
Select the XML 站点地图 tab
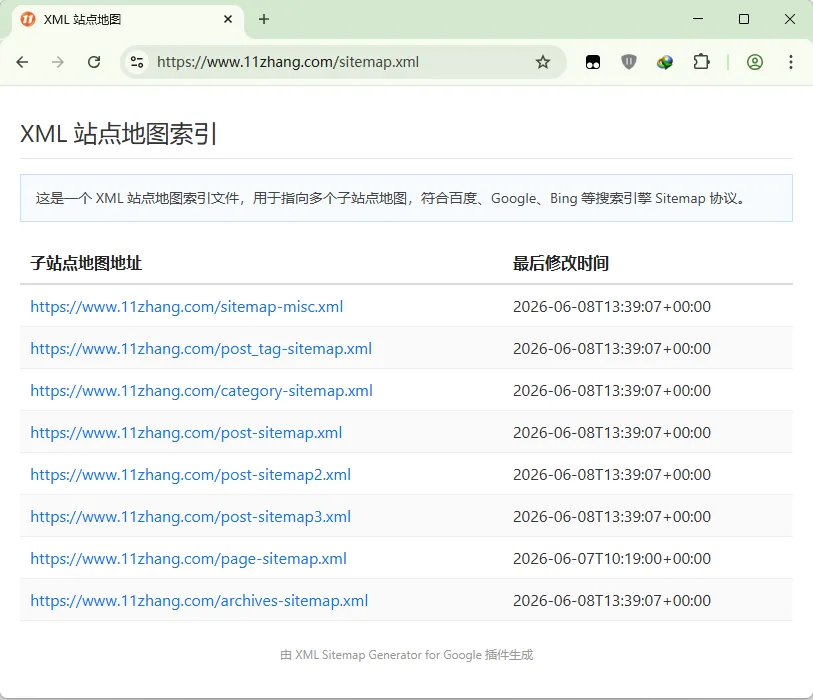pyautogui.click(x=128, y=20)
